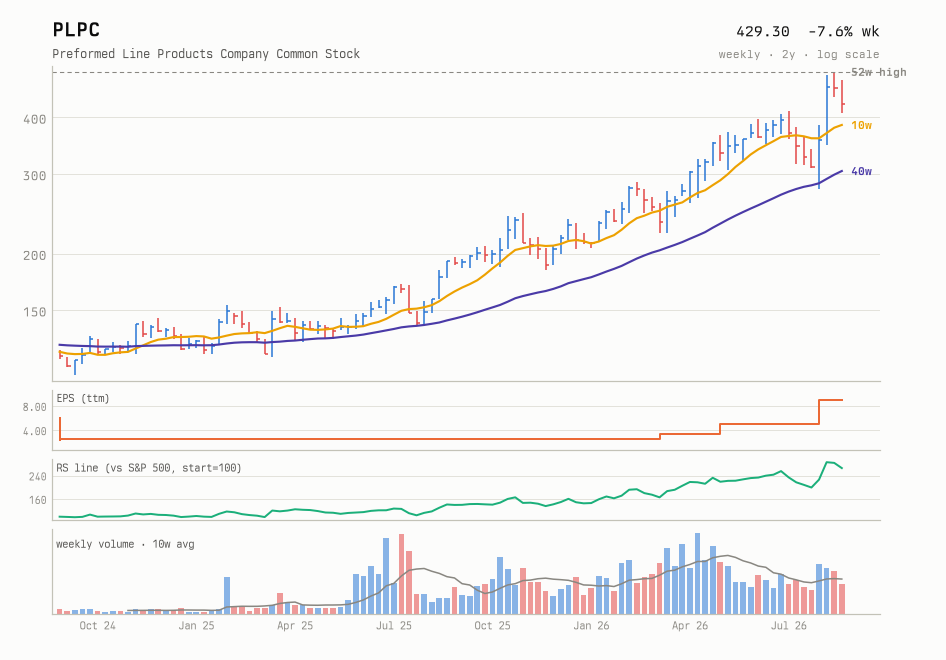Click the company name 'Preformed Line Products Company Common Stock'
The width and height of the screenshot is (946, 660).
coord(206,54)
